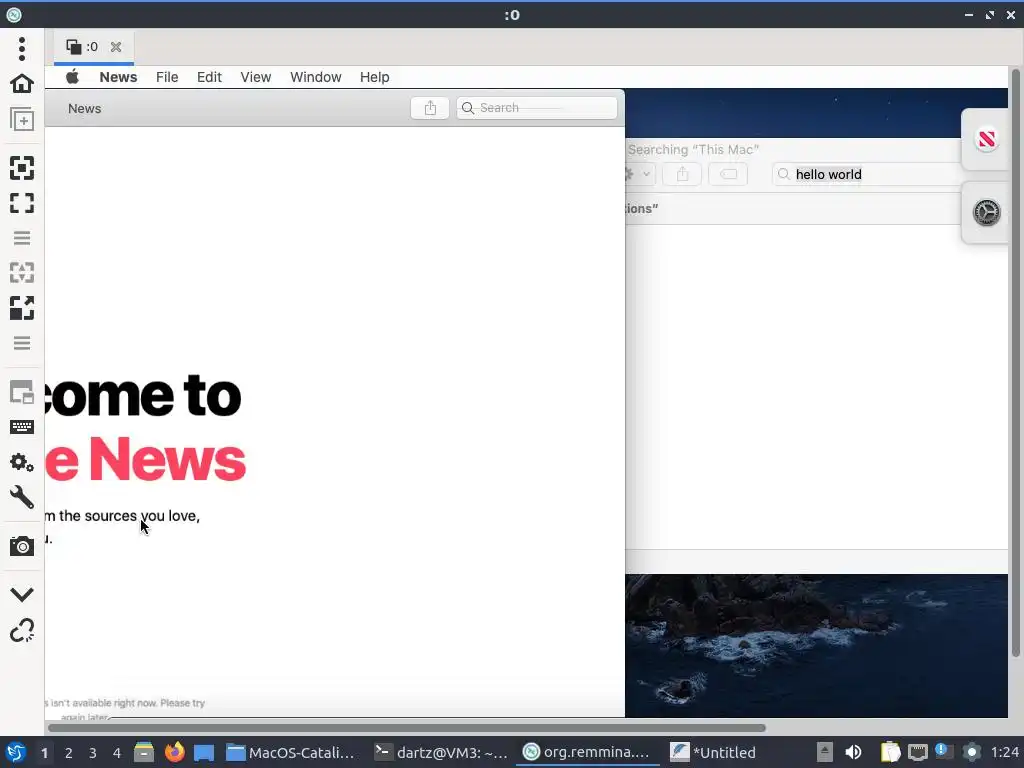Open the View menu

click(x=255, y=77)
